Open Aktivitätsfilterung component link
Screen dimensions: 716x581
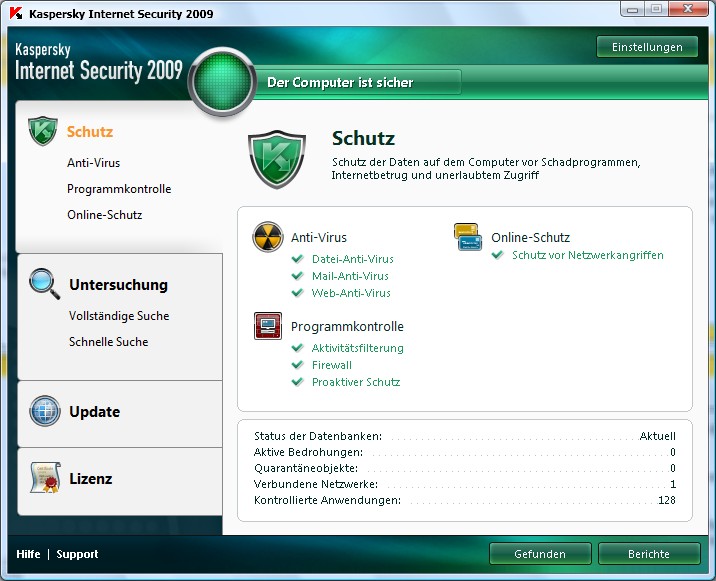tap(358, 348)
